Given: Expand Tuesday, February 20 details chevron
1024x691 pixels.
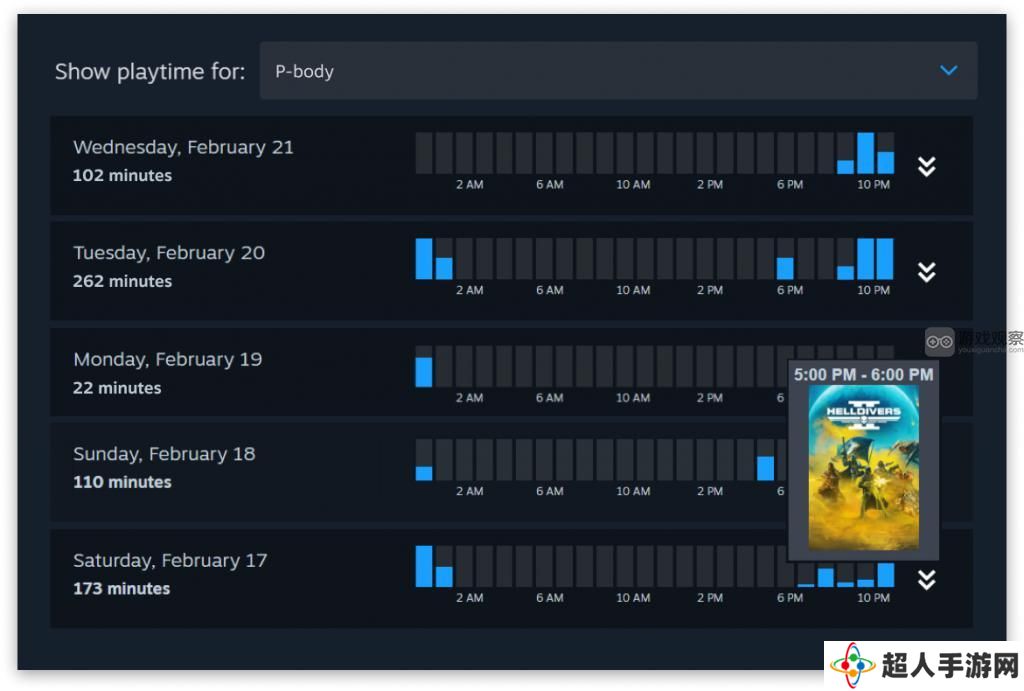Looking at the screenshot, I should coord(926,272).
